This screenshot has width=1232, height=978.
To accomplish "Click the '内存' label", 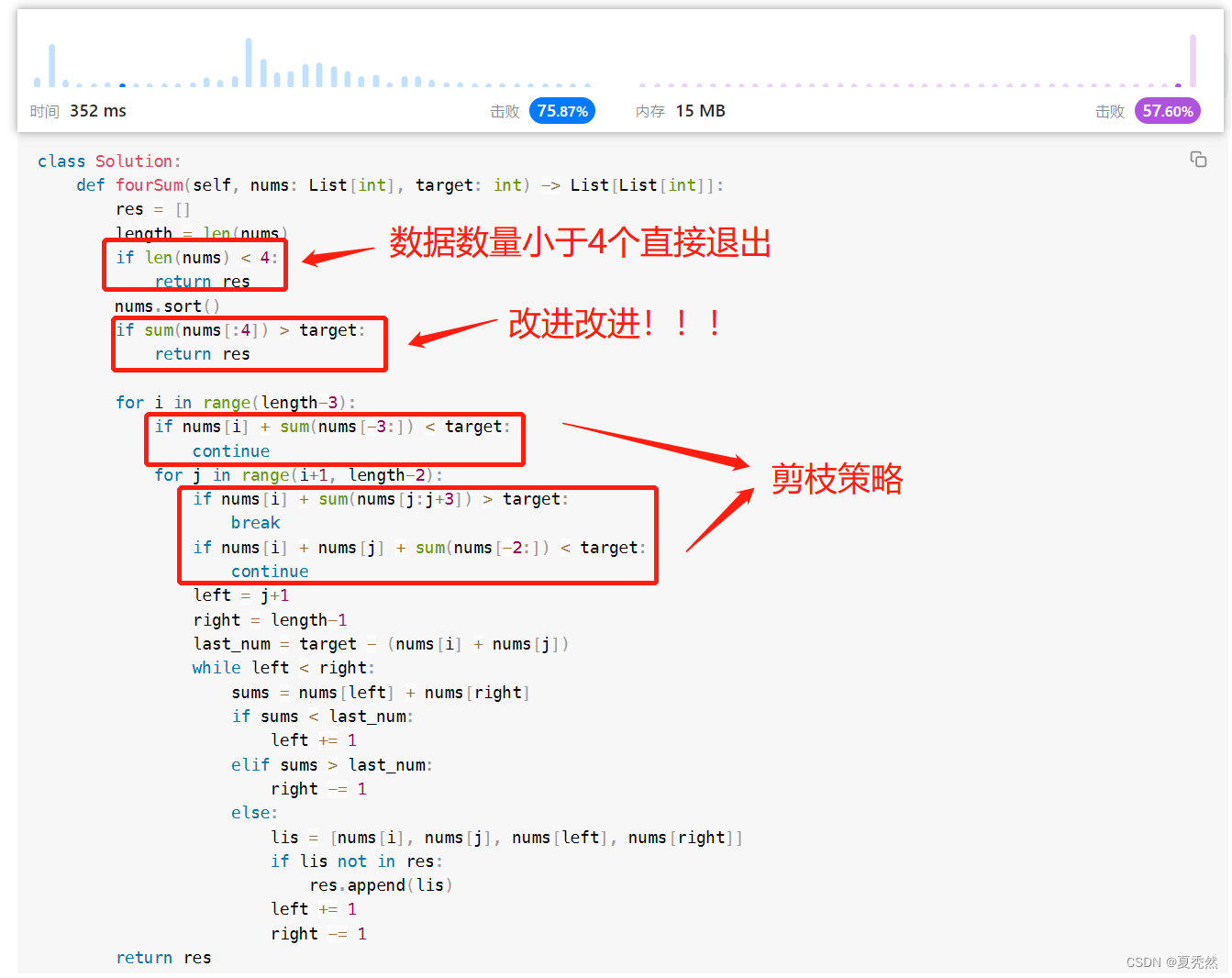I will (650, 112).
